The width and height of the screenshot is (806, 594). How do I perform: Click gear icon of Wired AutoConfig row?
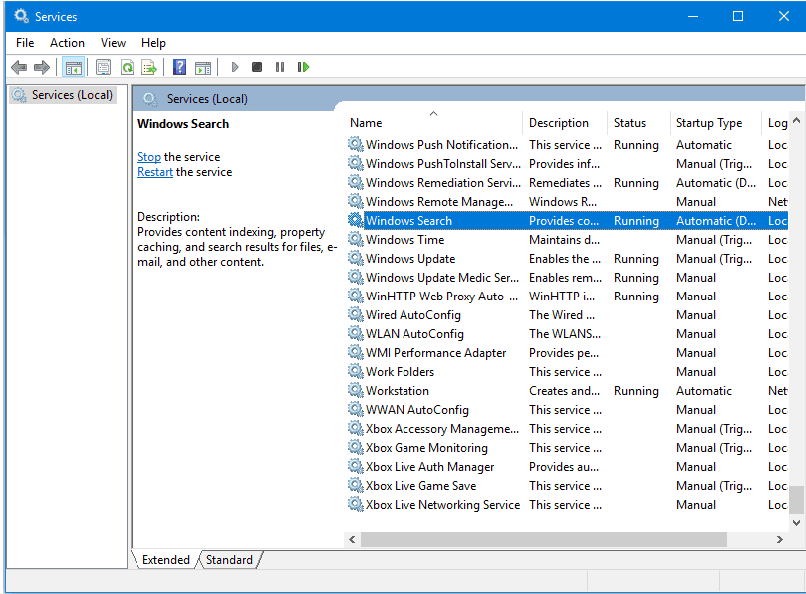point(356,314)
